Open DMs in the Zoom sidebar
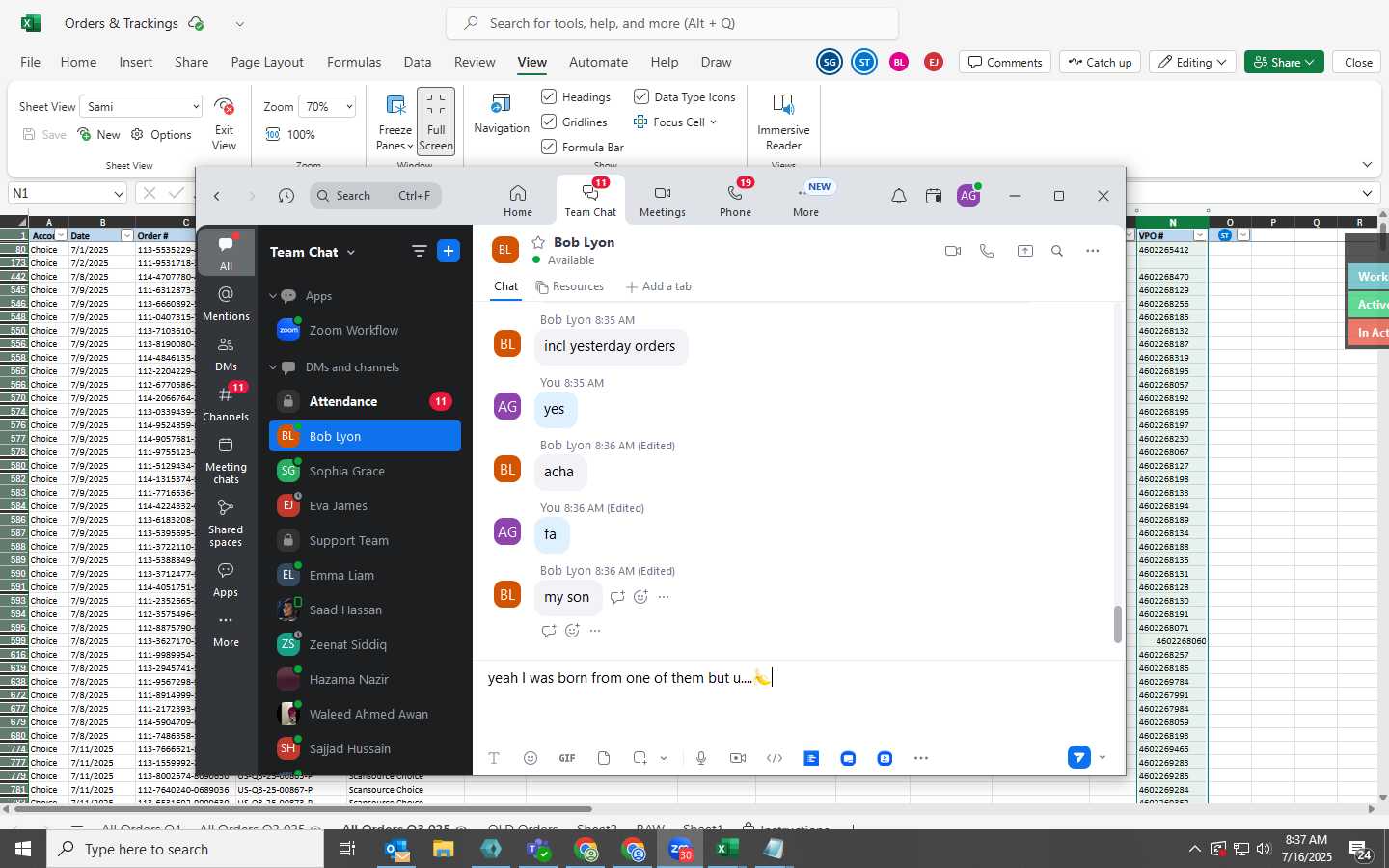The width and height of the screenshot is (1389, 868). (226, 353)
